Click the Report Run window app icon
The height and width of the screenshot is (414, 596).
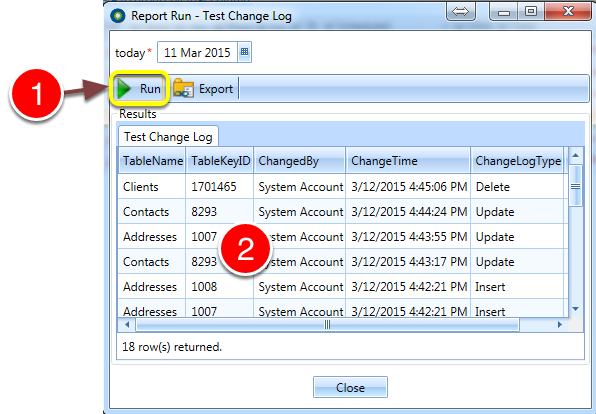(118, 16)
